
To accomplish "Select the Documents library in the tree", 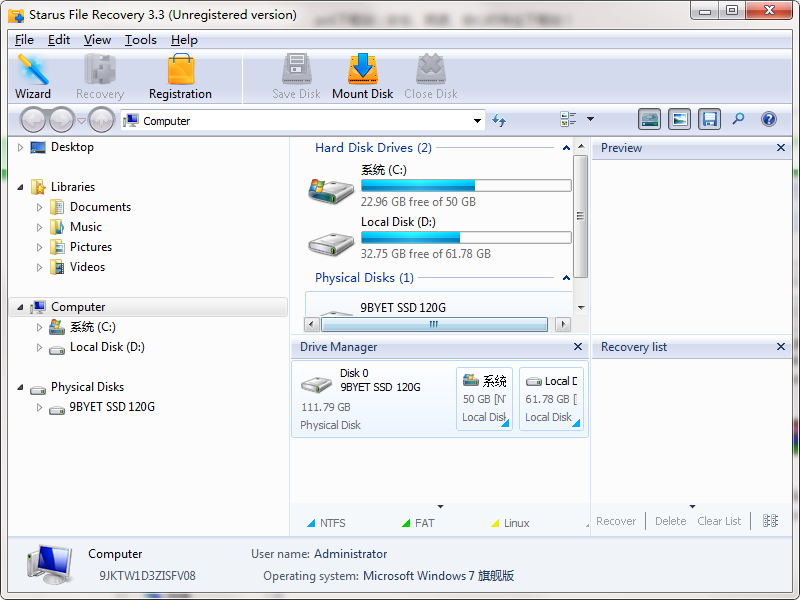I will [100, 207].
